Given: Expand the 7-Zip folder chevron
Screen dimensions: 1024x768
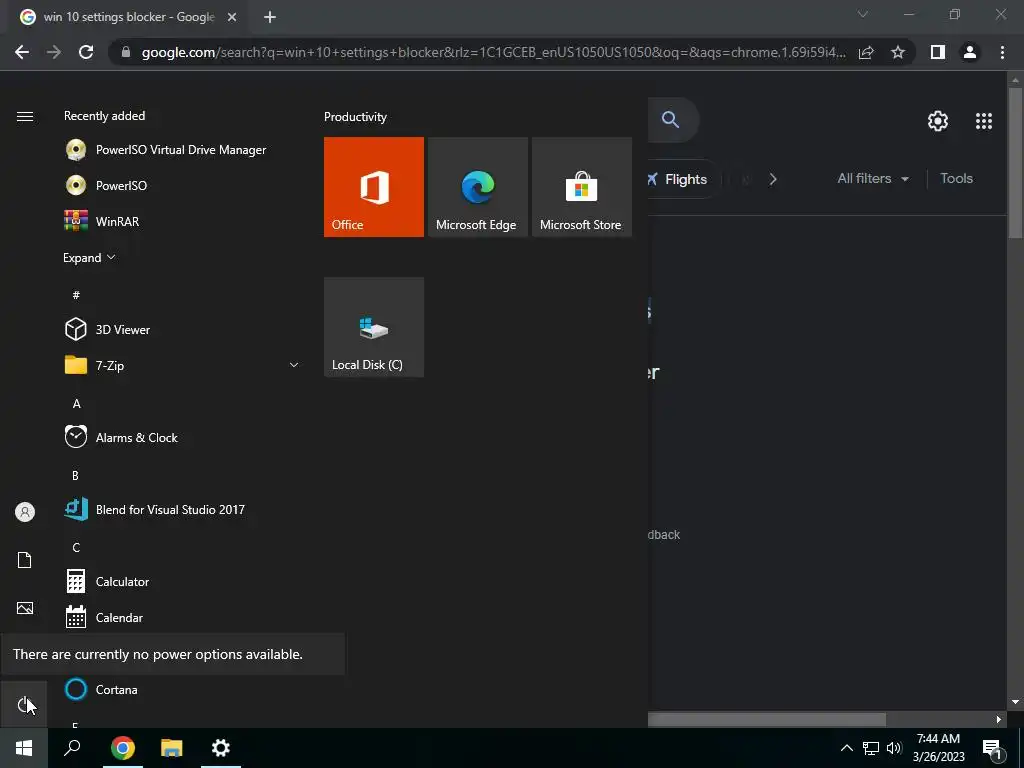Looking at the screenshot, I should click(x=294, y=365).
